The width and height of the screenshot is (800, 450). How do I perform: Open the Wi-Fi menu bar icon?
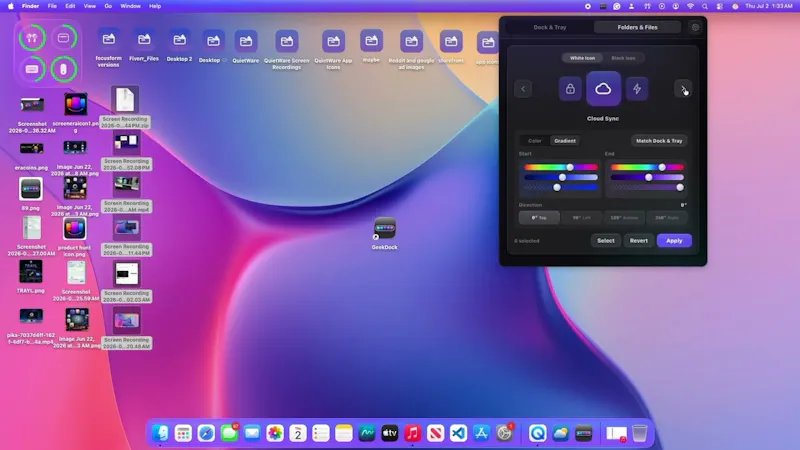[690, 6]
